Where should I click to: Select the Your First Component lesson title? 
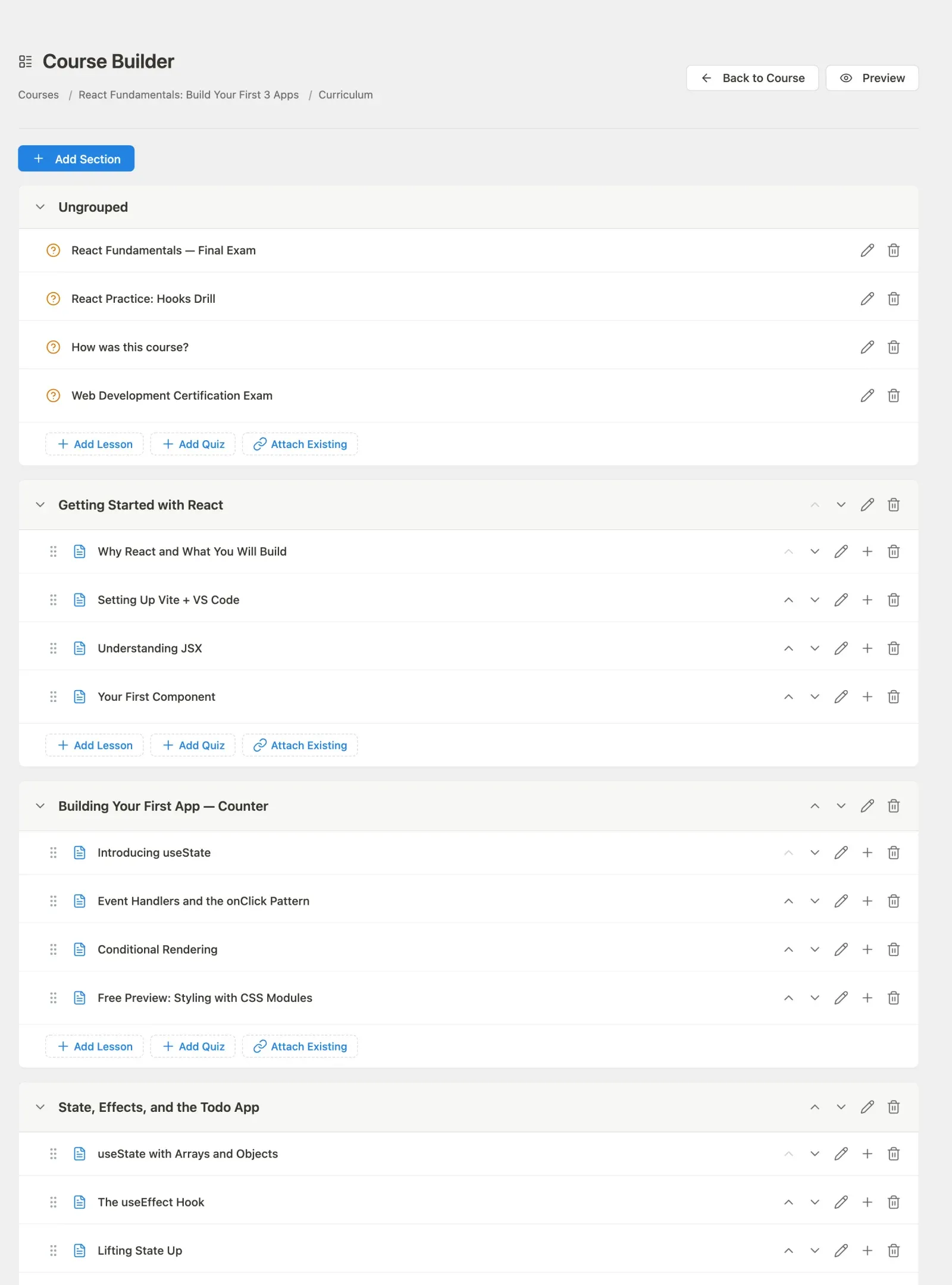coord(156,697)
